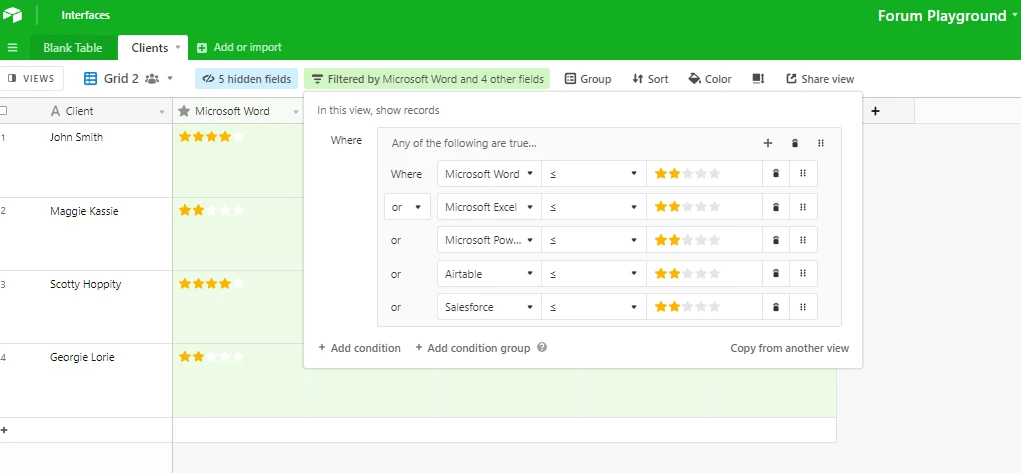This screenshot has width=1021, height=473.
Task: Click Copy from another view
Action: (x=789, y=348)
